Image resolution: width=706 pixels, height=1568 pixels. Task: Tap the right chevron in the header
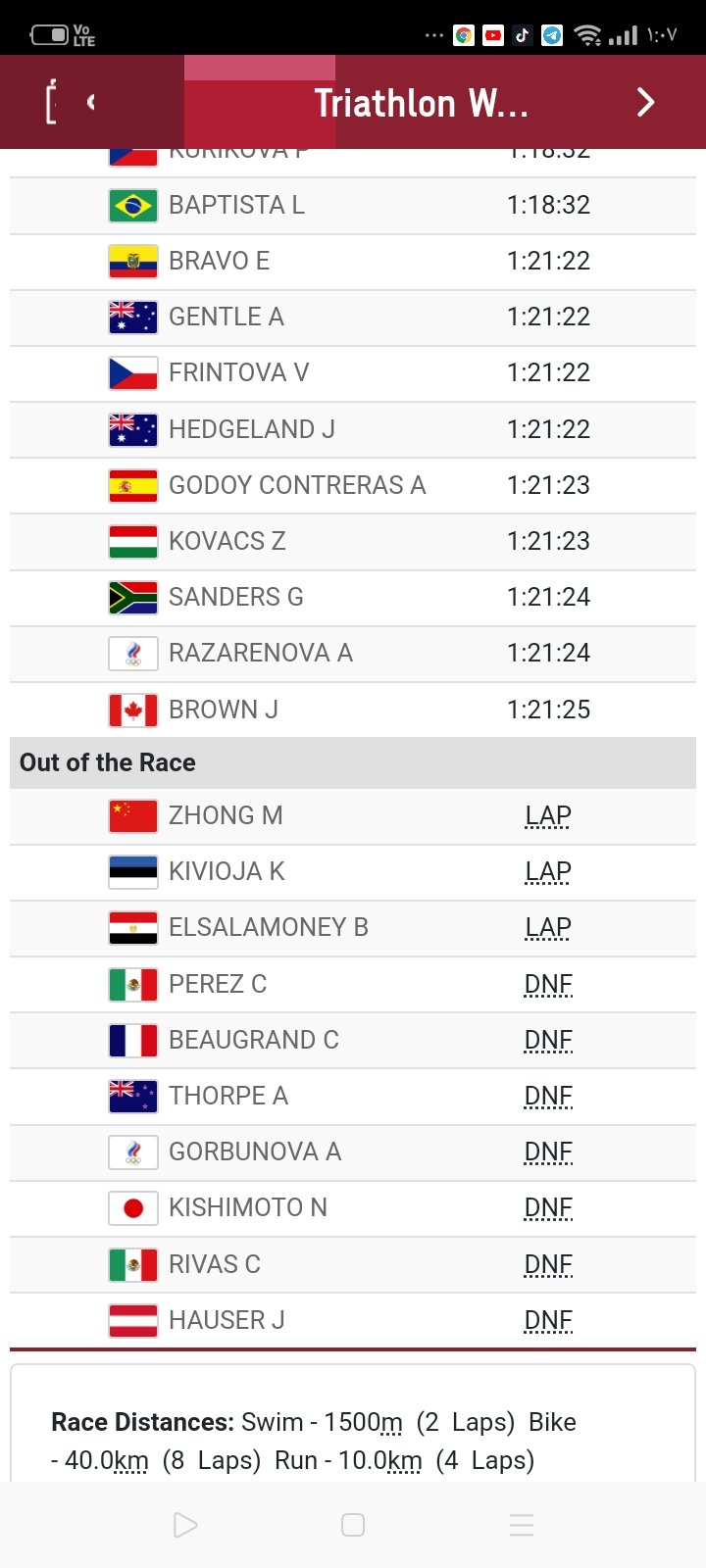(x=645, y=102)
